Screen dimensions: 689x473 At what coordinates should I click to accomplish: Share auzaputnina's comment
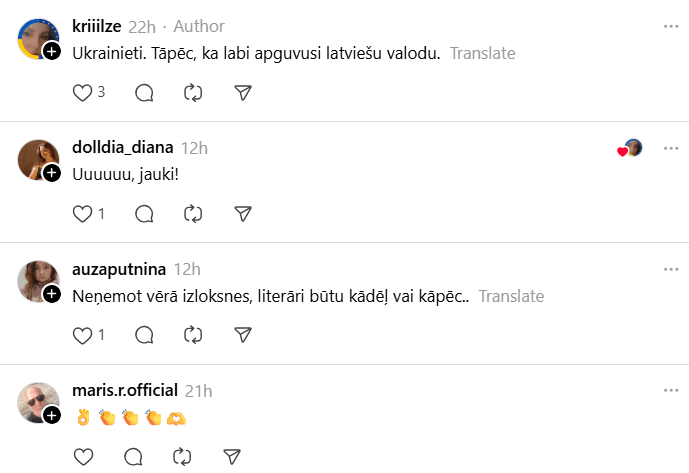point(242,335)
